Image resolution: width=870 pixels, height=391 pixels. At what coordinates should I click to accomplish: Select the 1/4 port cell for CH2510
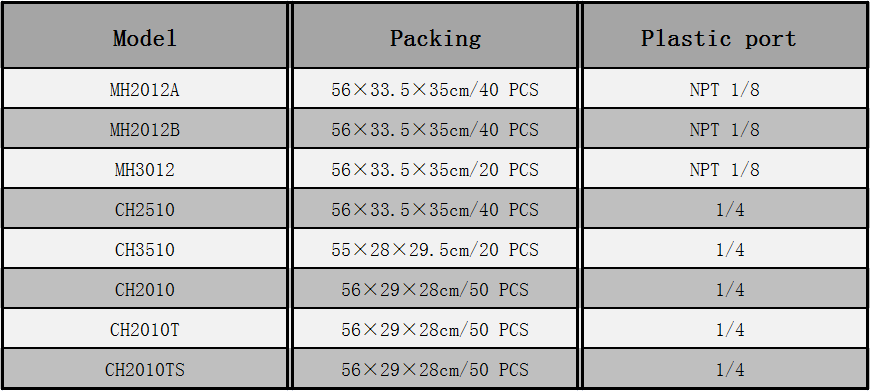(725, 209)
